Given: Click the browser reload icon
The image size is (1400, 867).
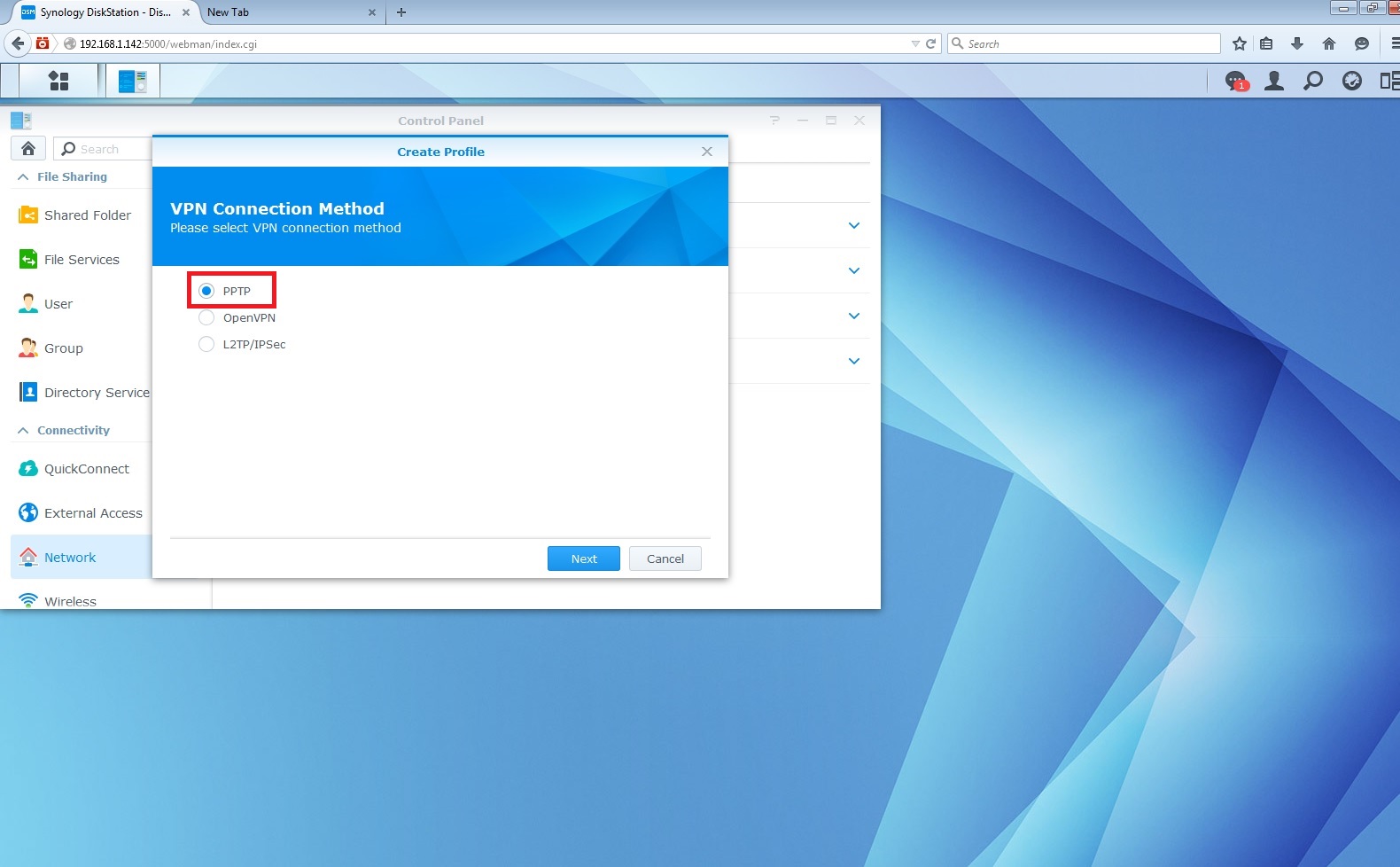Looking at the screenshot, I should tap(931, 43).
